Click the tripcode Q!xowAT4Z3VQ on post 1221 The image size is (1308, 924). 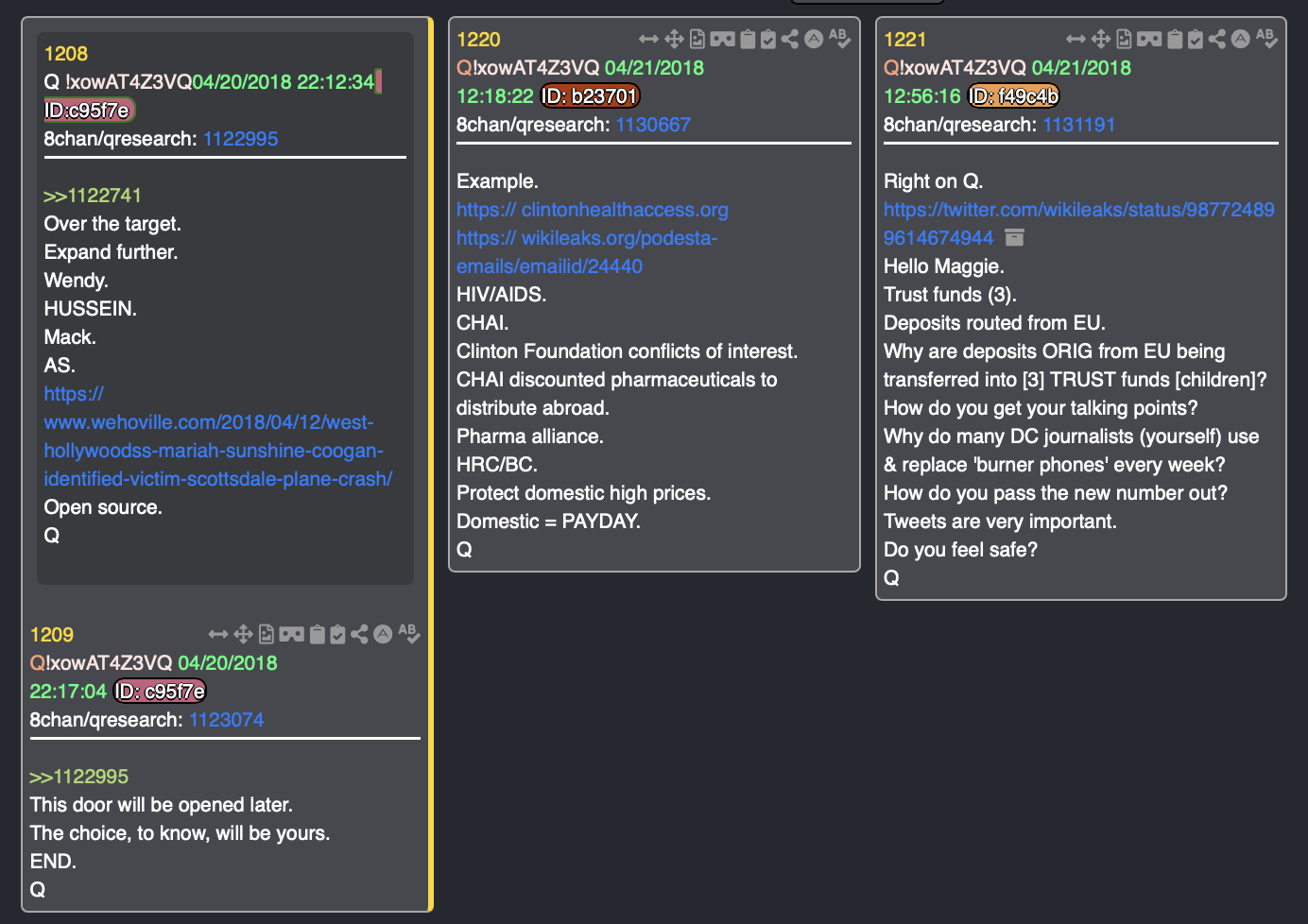[955, 68]
